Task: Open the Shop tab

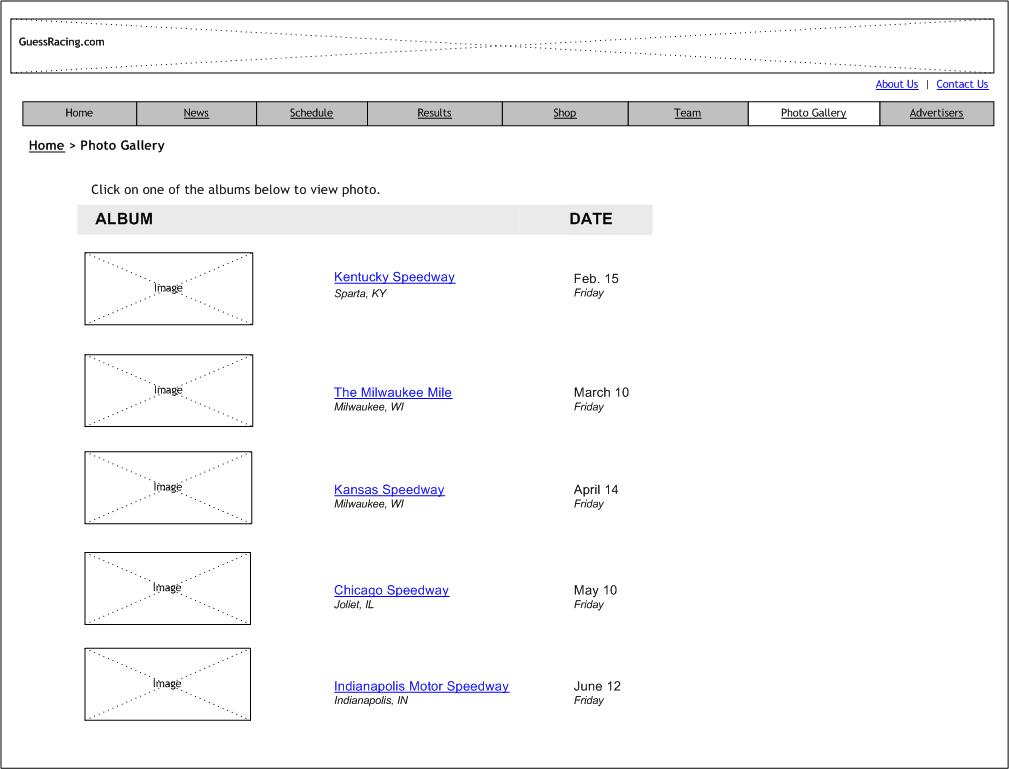Action: point(564,113)
